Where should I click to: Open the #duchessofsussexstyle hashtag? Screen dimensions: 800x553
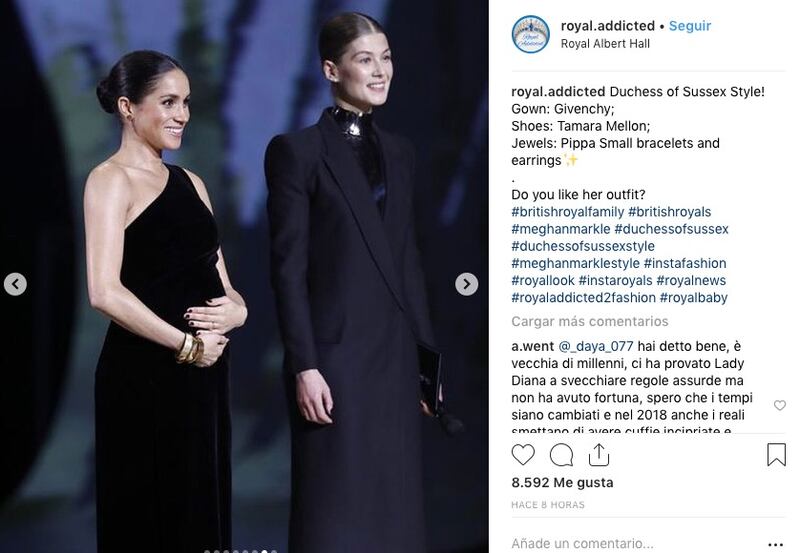click(x=583, y=246)
